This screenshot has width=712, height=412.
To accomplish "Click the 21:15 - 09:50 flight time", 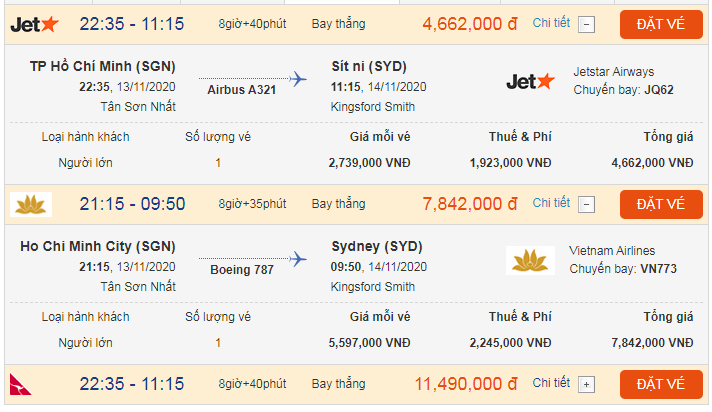I will coord(132,204).
